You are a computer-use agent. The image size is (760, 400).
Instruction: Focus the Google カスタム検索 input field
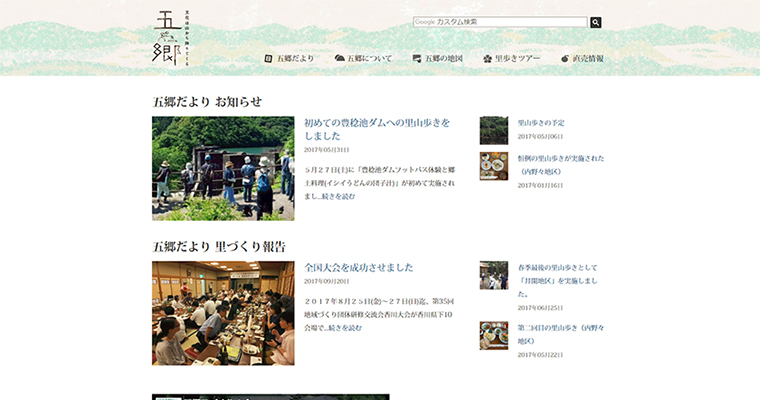point(500,22)
